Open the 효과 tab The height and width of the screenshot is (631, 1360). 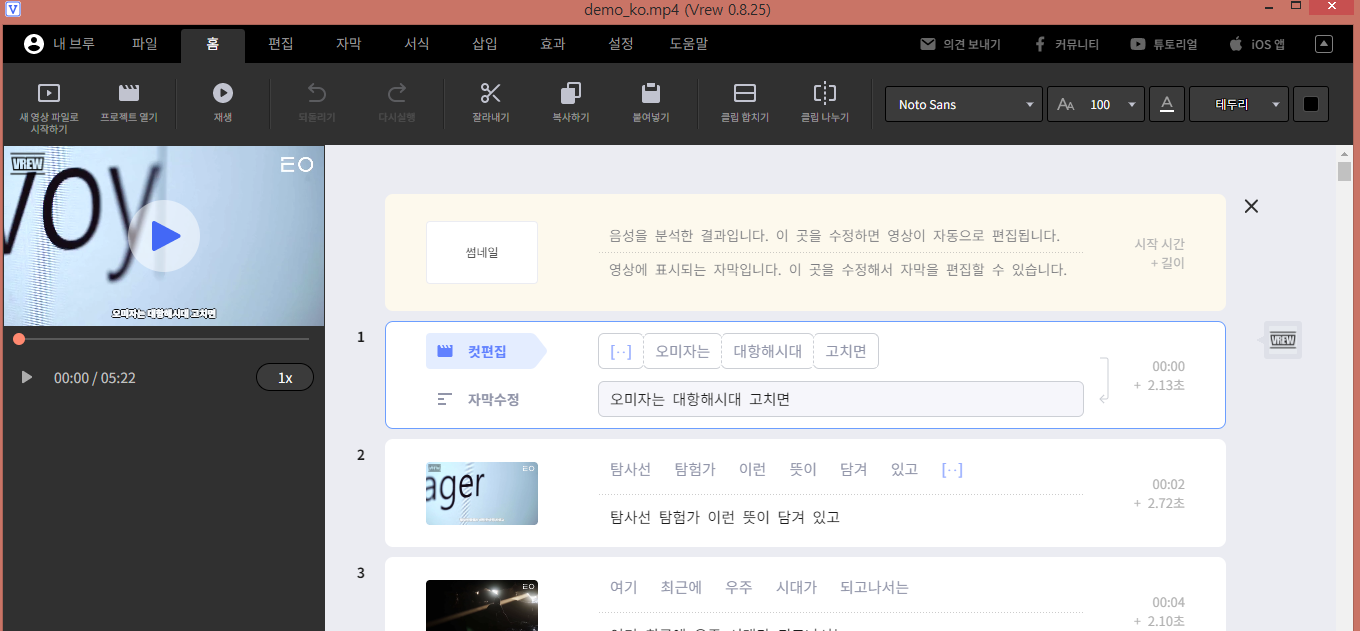(553, 44)
